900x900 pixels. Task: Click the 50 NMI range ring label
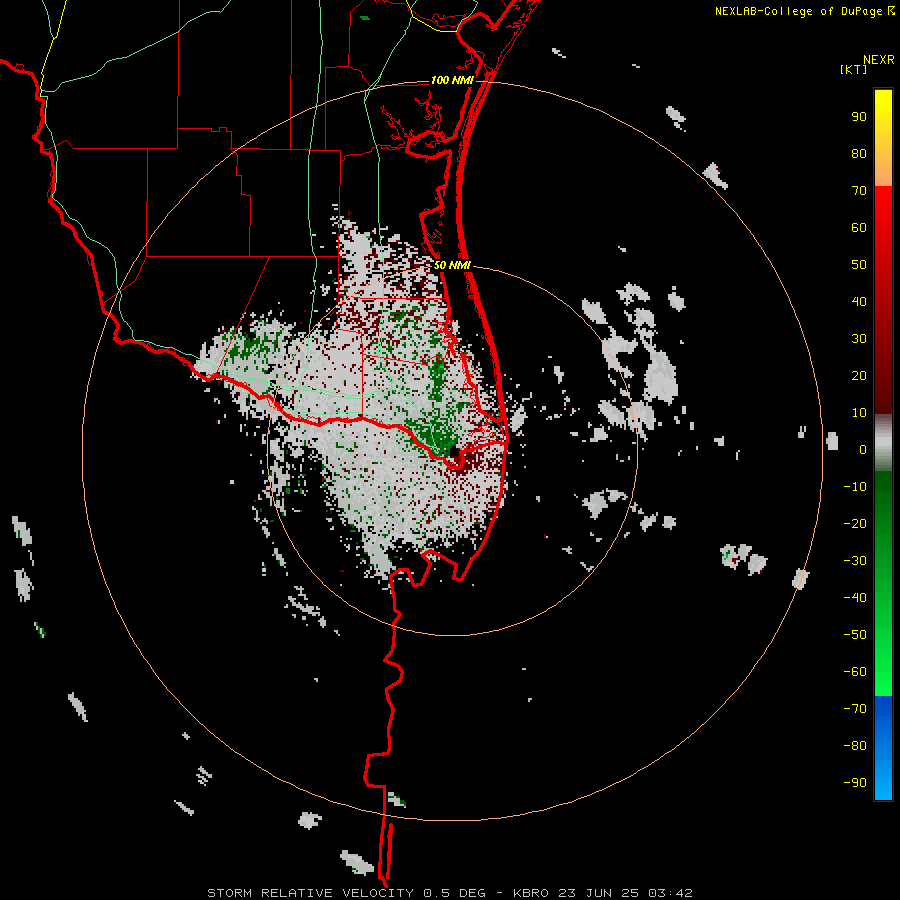click(x=452, y=265)
